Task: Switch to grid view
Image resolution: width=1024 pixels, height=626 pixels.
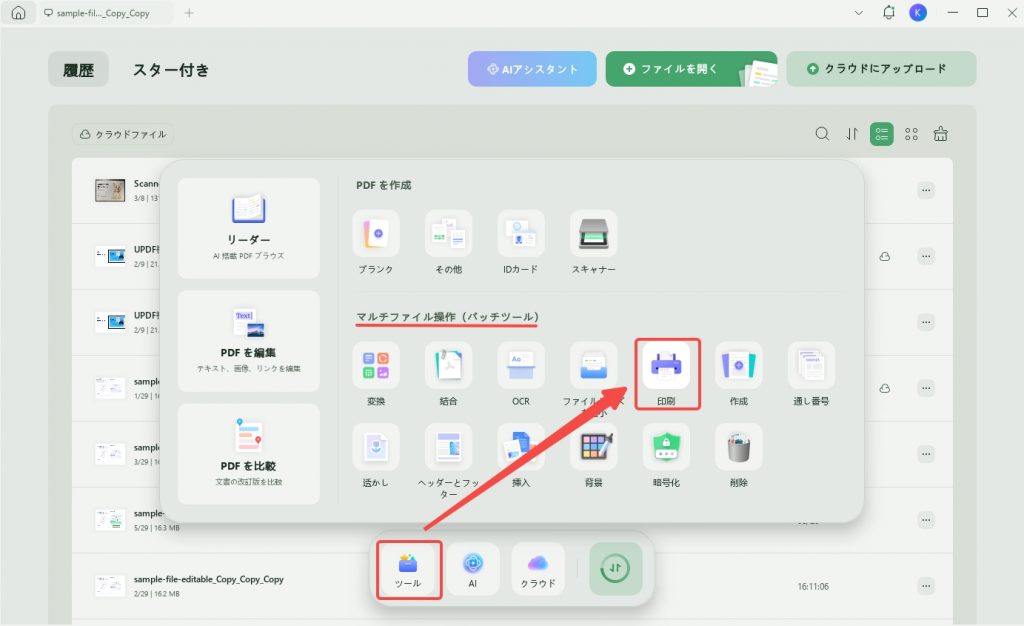Action: pos(911,134)
